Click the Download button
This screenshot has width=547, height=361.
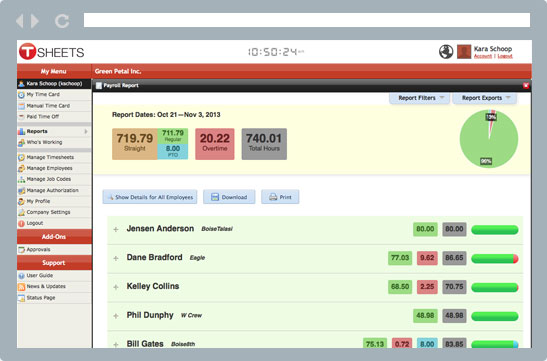pos(229,197)
